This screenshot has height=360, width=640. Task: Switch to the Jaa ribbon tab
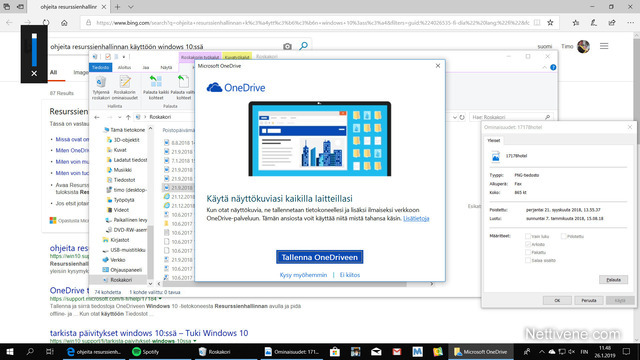(146, 67)
